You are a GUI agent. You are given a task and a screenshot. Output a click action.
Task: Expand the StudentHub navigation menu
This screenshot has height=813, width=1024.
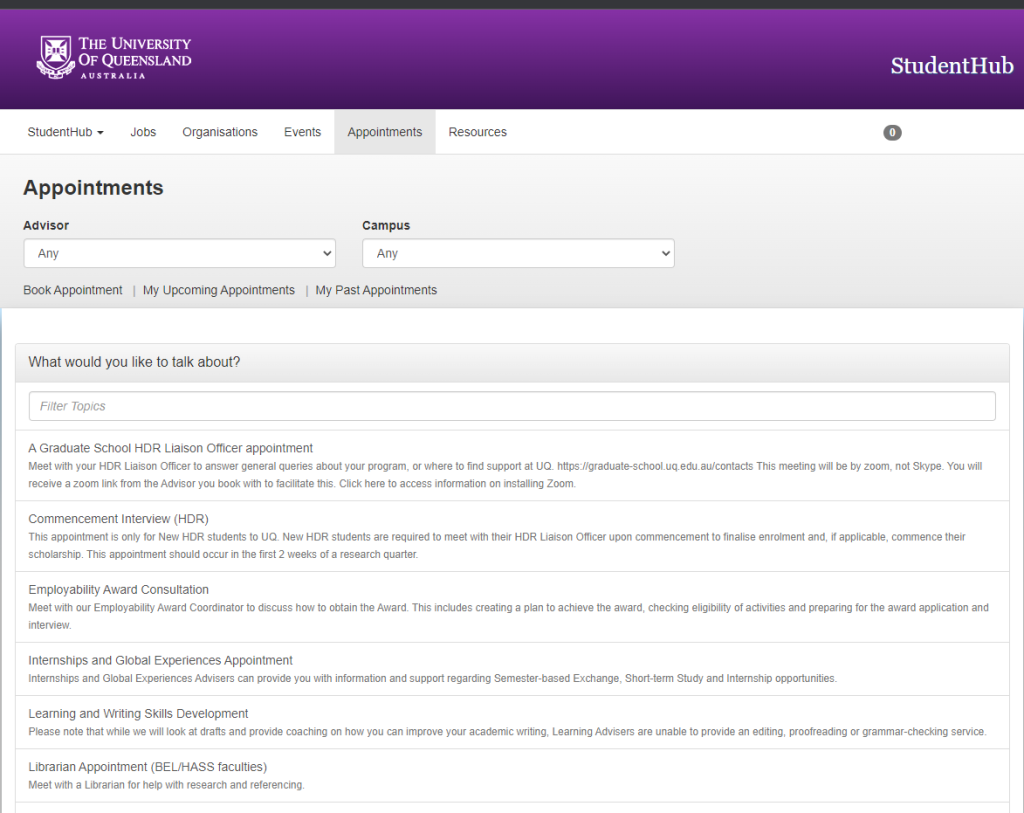tap(64, 132)
